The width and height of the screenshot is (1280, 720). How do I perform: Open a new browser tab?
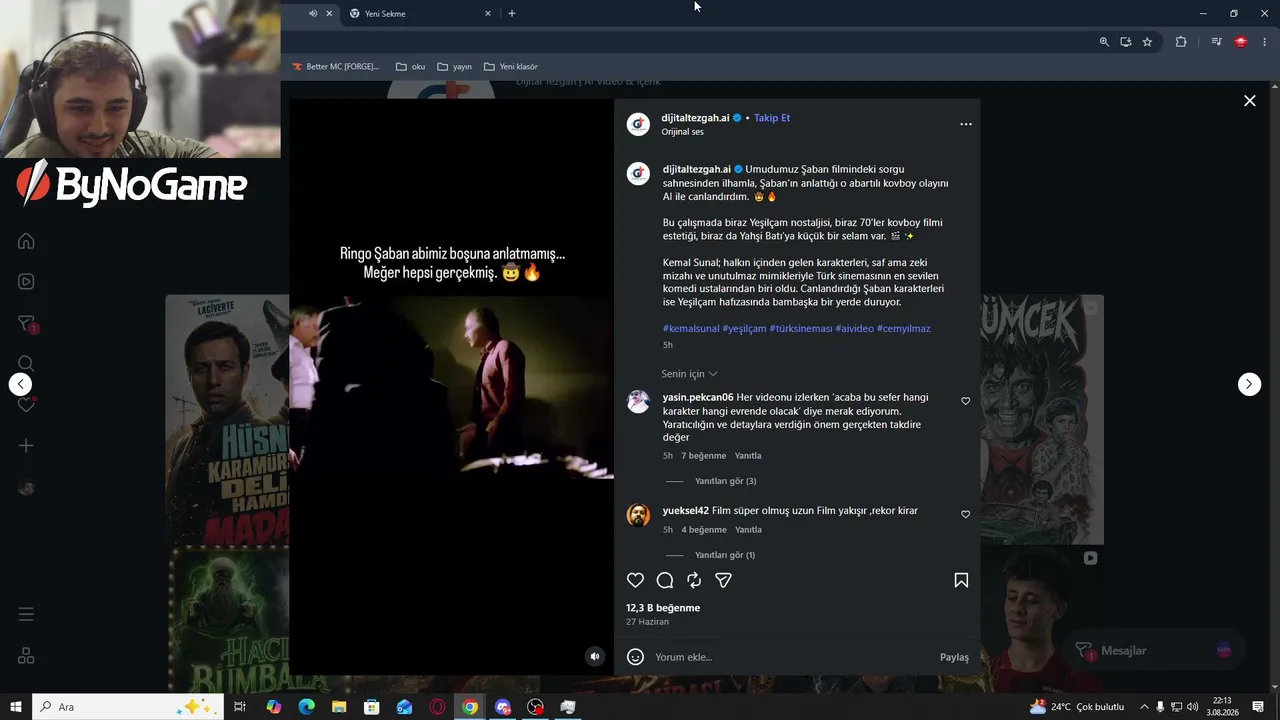click(x=512, y=14)
